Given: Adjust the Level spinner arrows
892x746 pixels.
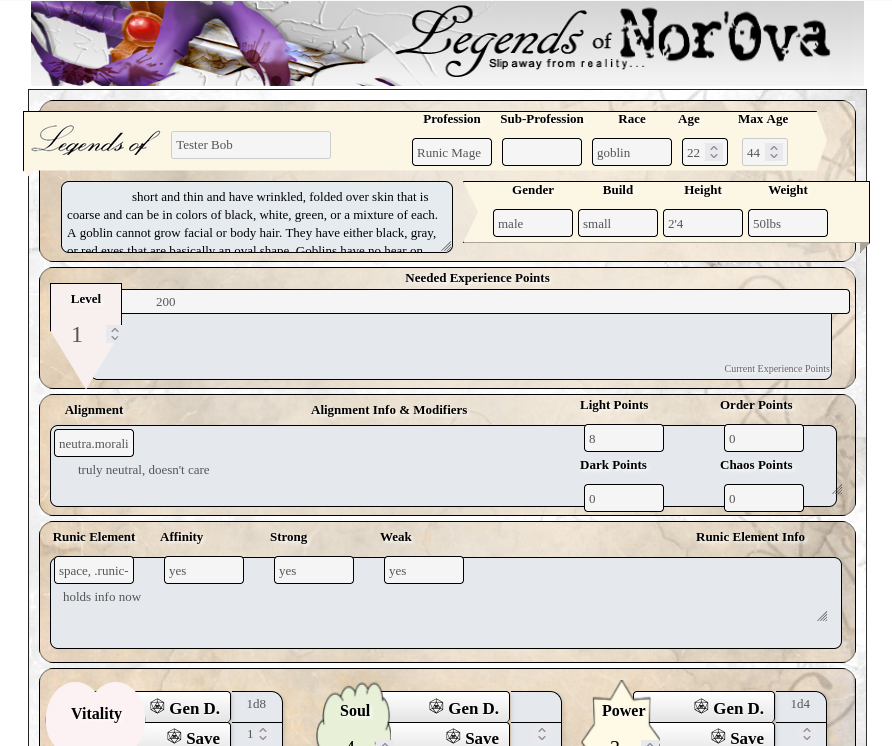Looking at the screenshot, I should [115, 334].
